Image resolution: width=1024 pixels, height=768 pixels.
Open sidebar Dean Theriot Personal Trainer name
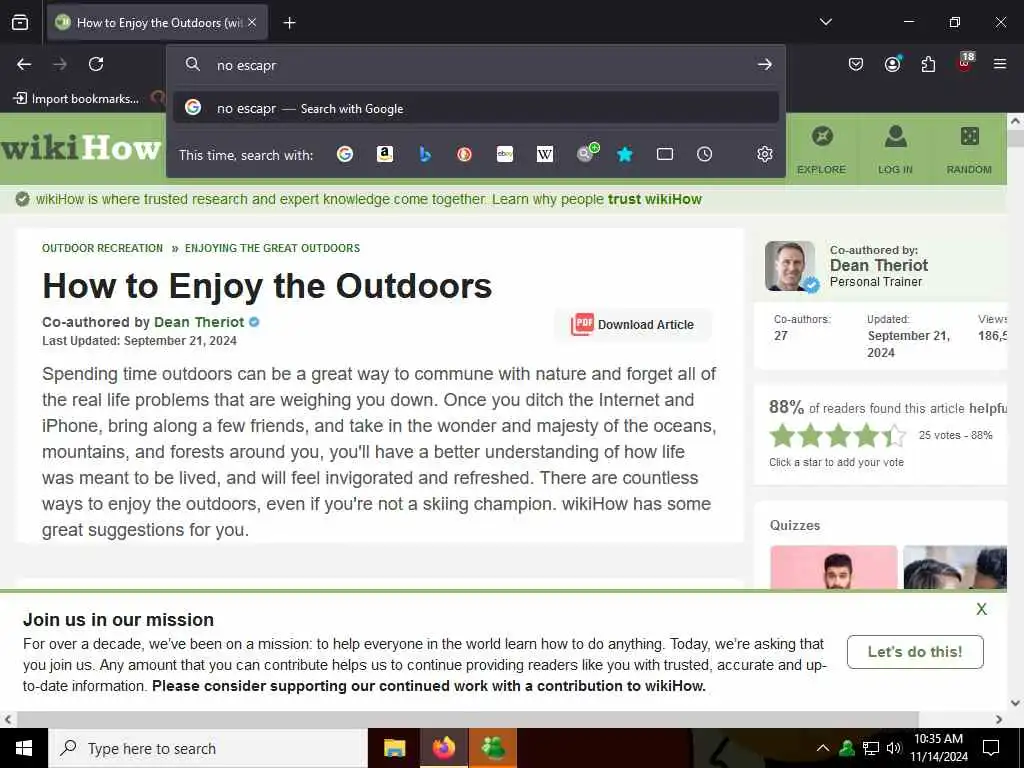(x=878, y=265)
